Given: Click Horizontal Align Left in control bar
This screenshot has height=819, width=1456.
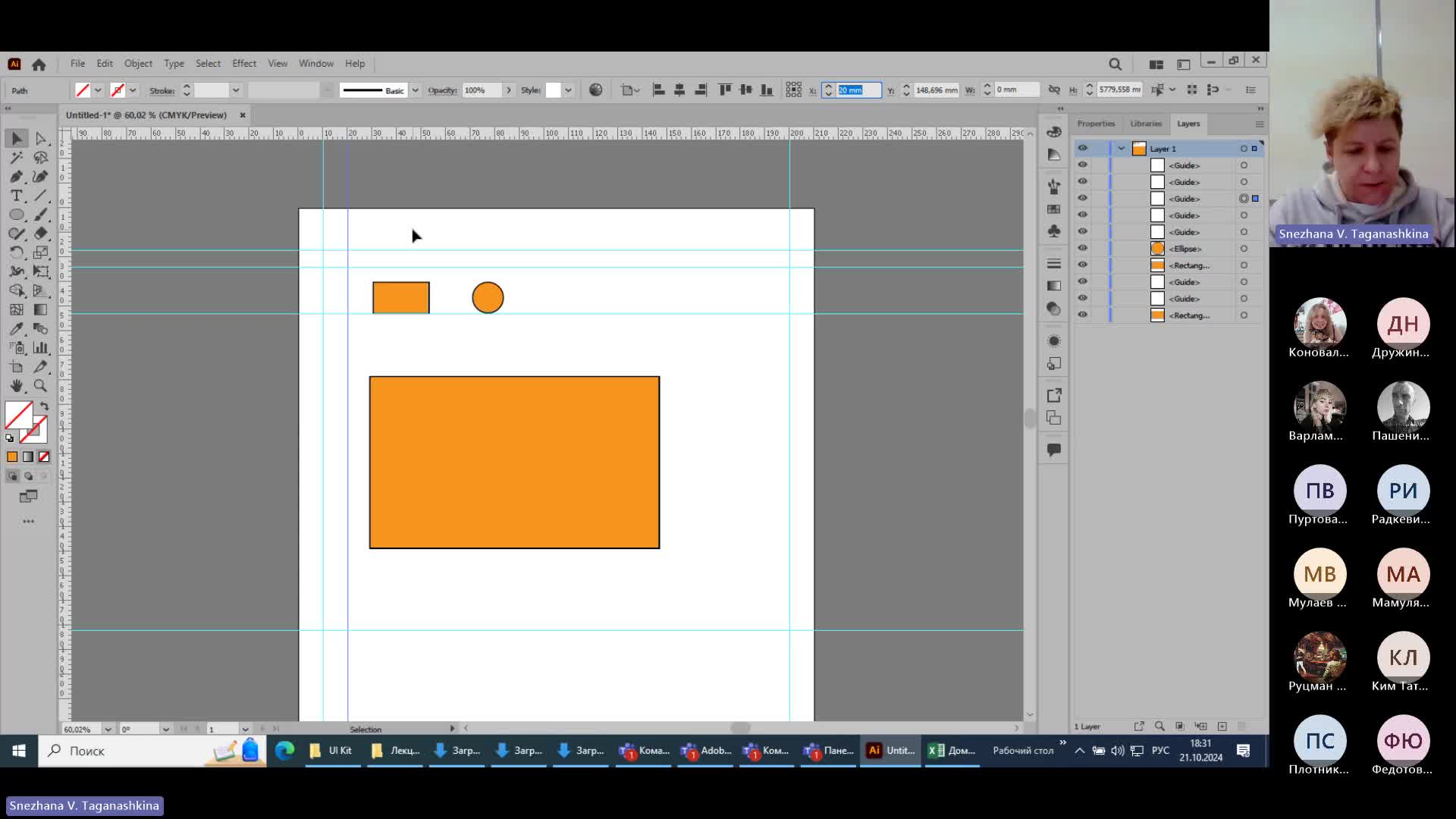Looking at the screenshot, I should click(x=659, y=90).
